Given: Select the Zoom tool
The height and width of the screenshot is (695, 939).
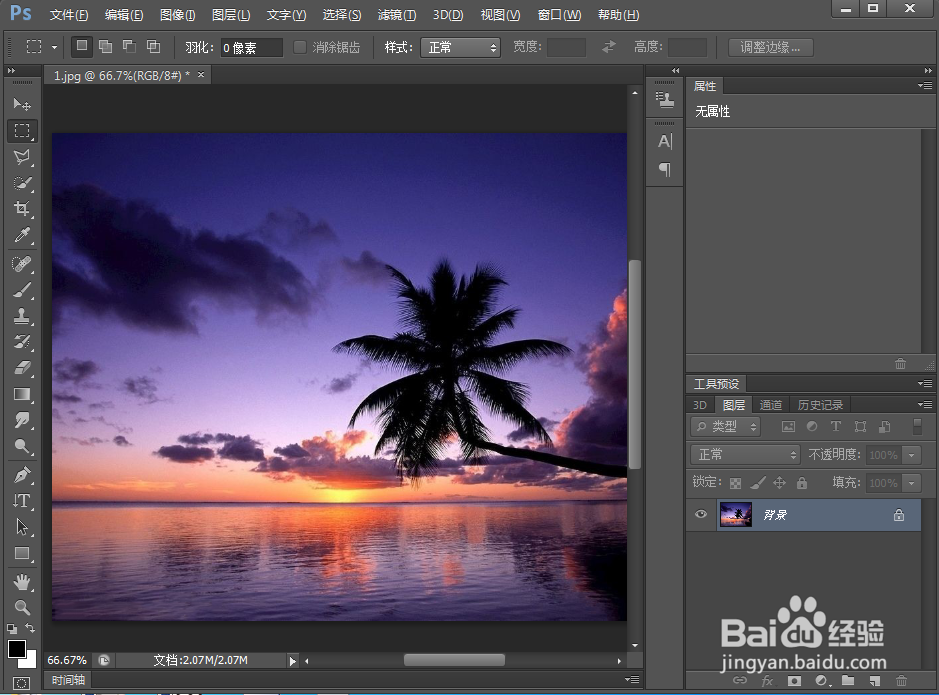Looking at the screenshot, I should click(22, 607).
